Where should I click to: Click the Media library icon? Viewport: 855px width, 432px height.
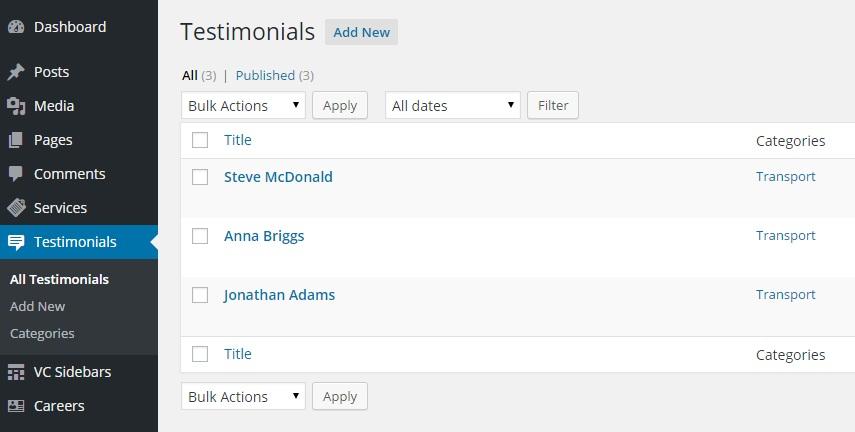coord(16,106)
